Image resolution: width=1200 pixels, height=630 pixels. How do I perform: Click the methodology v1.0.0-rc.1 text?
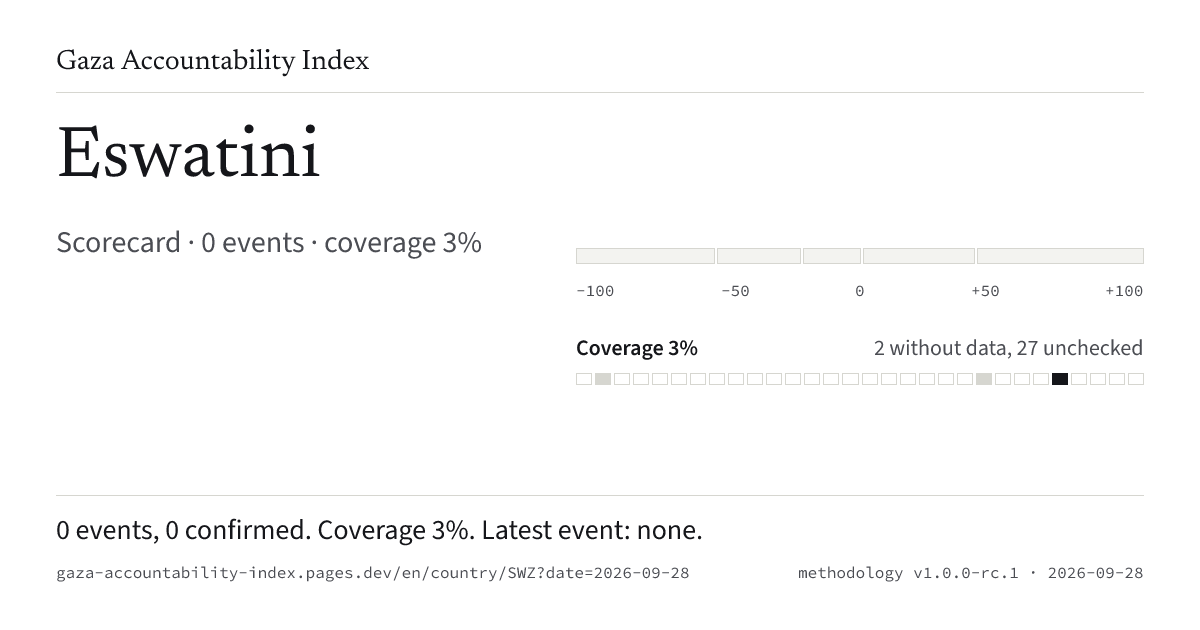(x=908, y=573)
